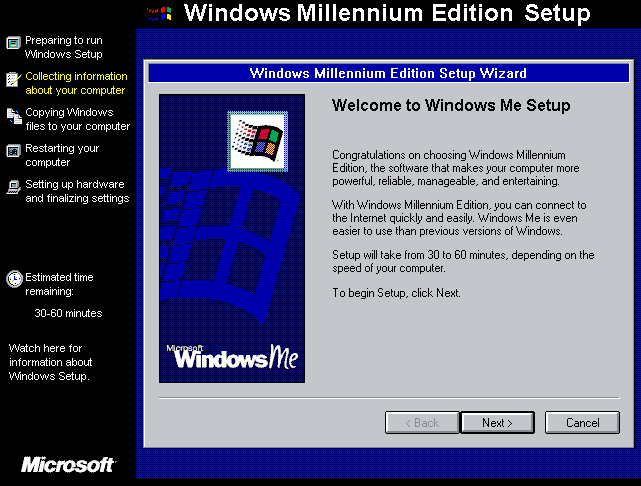Click the Next button to begin Setup
Viewport: 641px width, 486px height.
point(498,422)
